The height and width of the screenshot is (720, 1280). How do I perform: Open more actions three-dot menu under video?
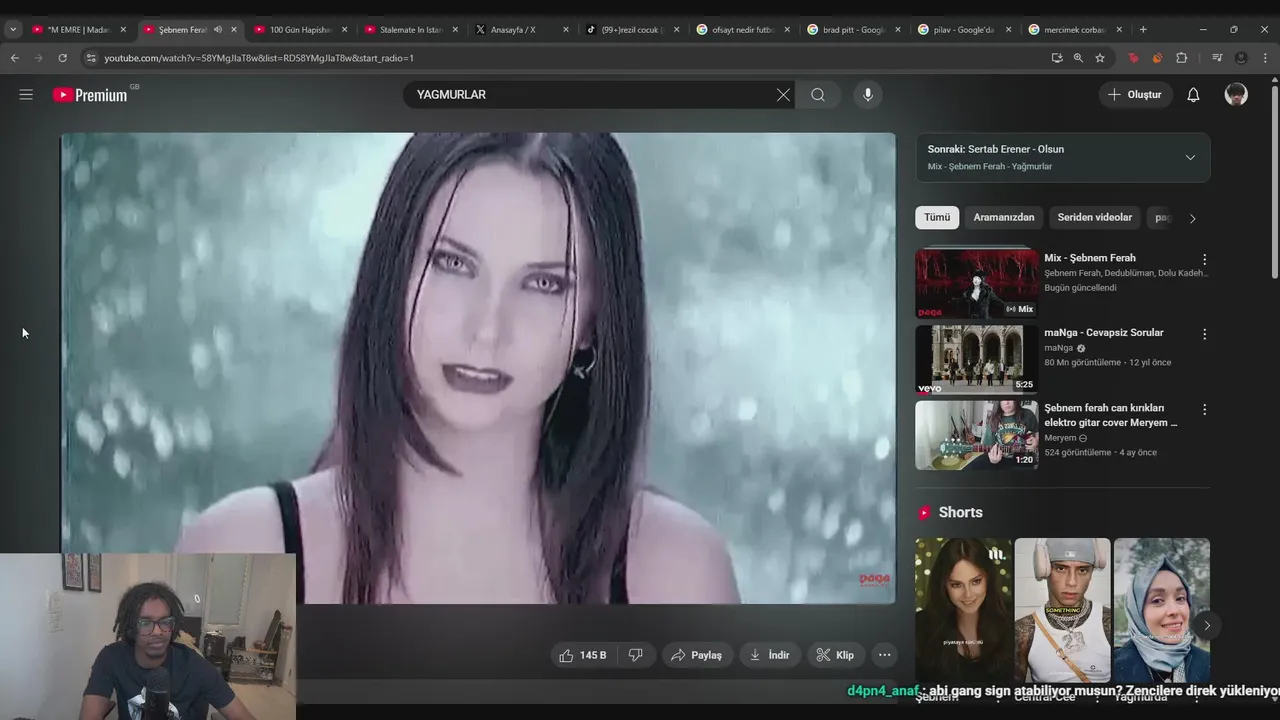tap(884, 655)
